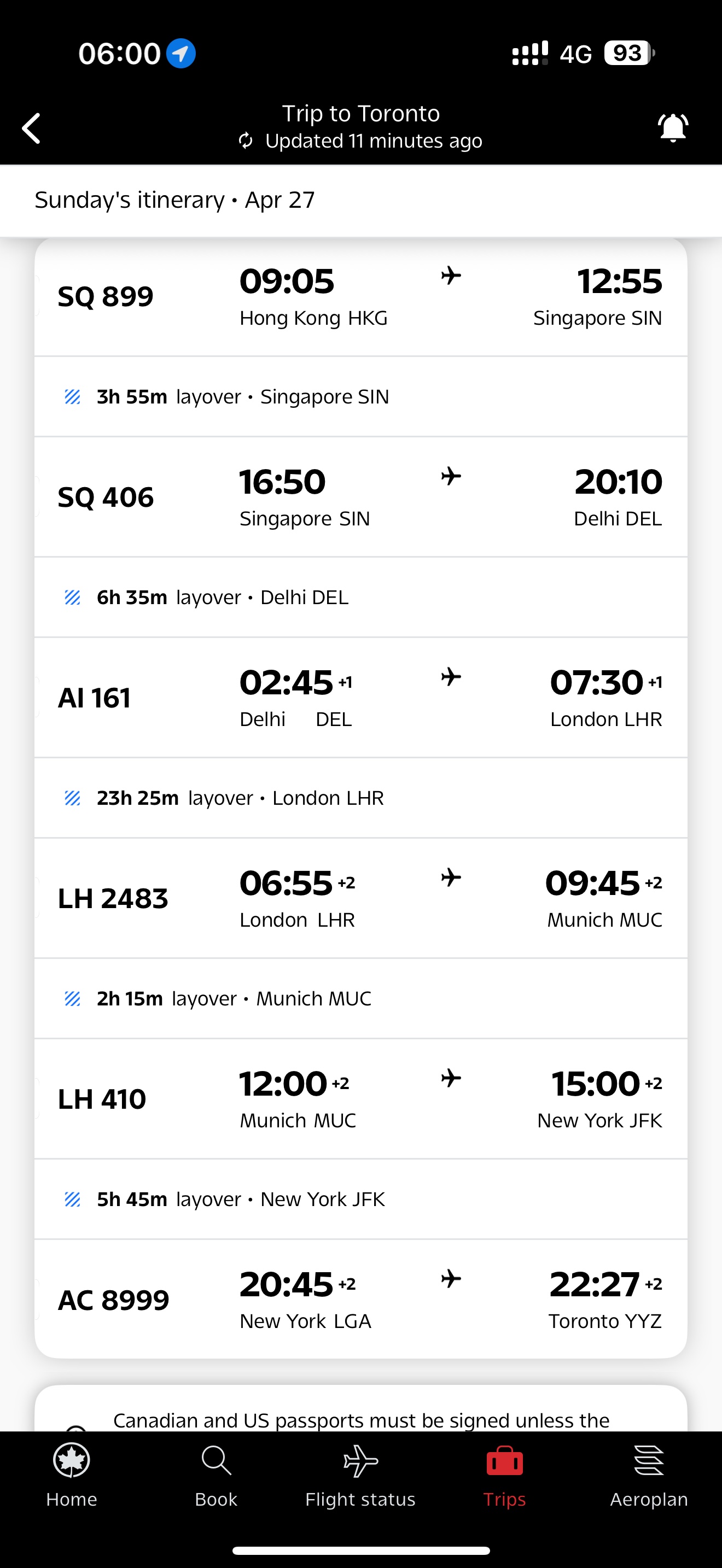Open the Book search tab
The image size is (722, 1568).
(x=216, y=1460)
